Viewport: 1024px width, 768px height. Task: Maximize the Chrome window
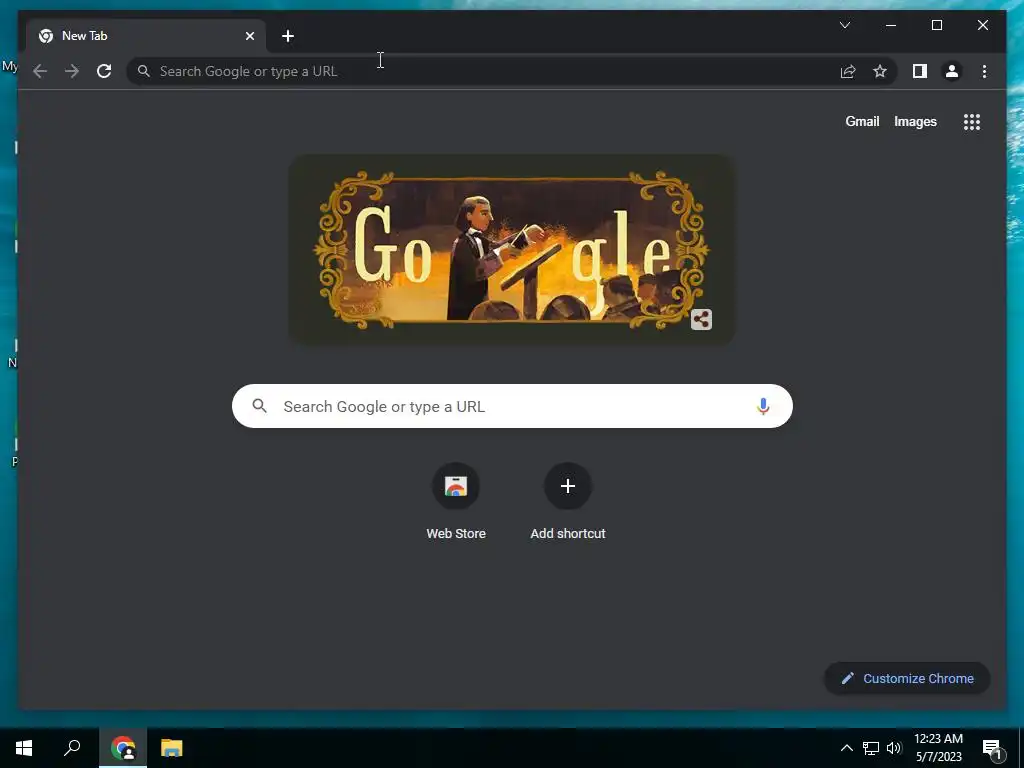[x=936, y=25]
